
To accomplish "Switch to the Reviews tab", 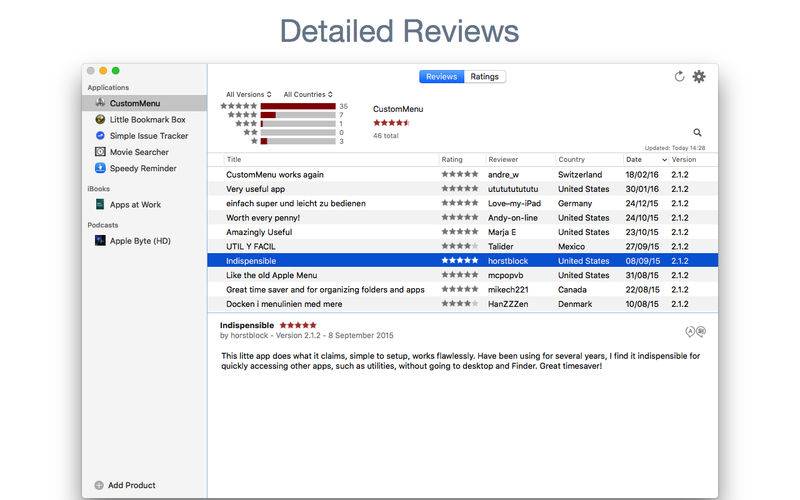I will (441, 77).
